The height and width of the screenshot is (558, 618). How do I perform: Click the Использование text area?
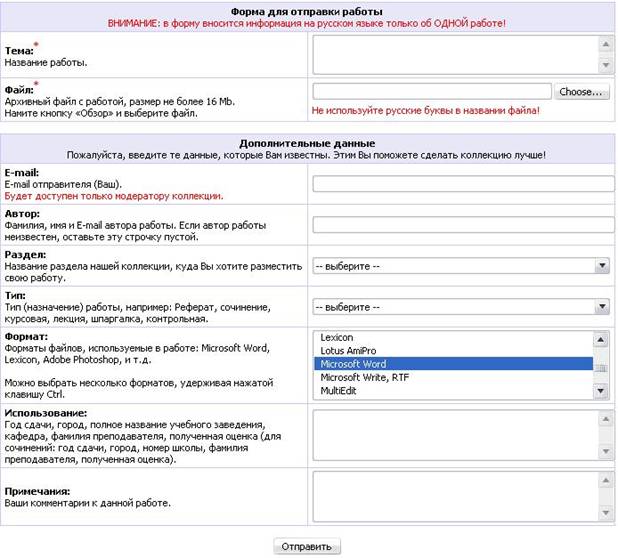tap(463, 435)
